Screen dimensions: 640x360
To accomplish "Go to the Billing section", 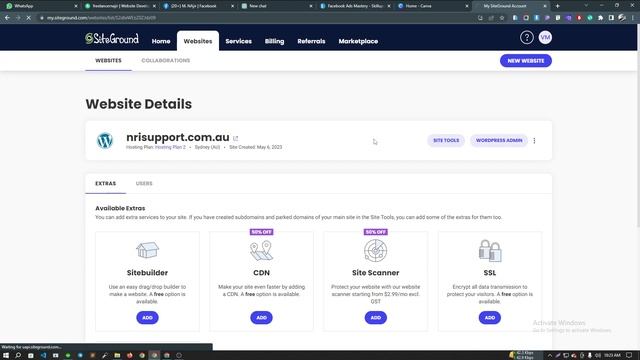I will pyautogui.click(x=274, y=41).
